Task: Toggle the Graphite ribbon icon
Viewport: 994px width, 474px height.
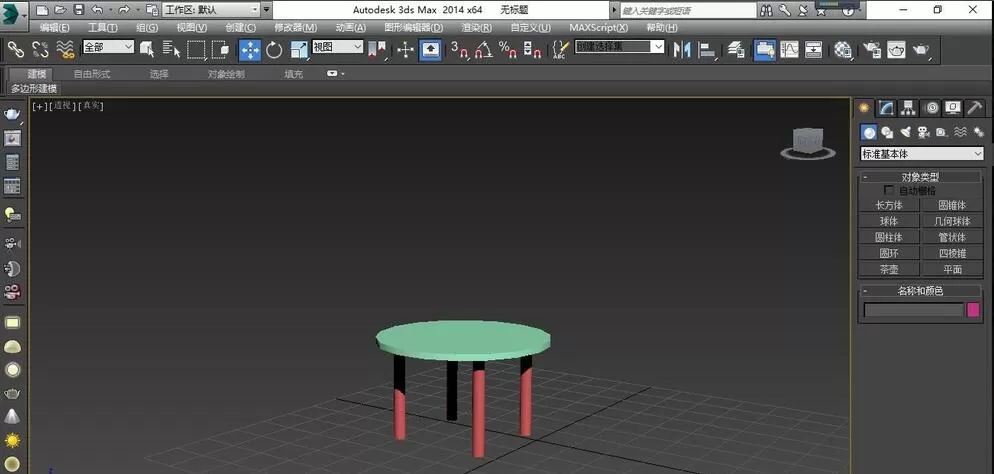Action: pos(765,49)
